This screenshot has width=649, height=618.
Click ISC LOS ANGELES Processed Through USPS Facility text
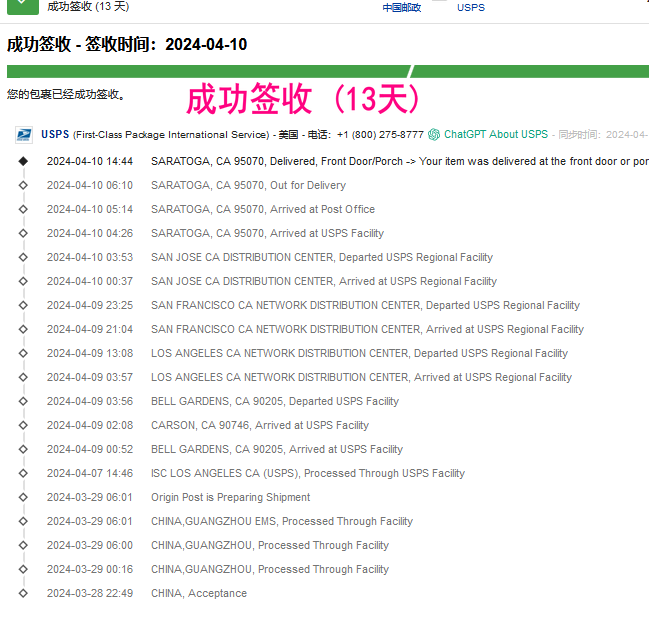[x=308, y=474]
